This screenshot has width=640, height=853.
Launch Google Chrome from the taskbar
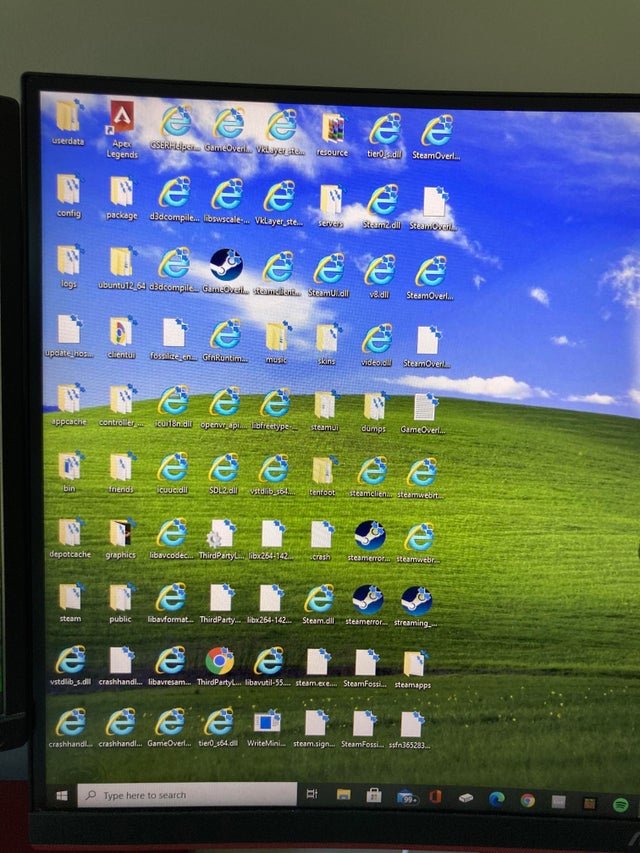click(527, 801)
